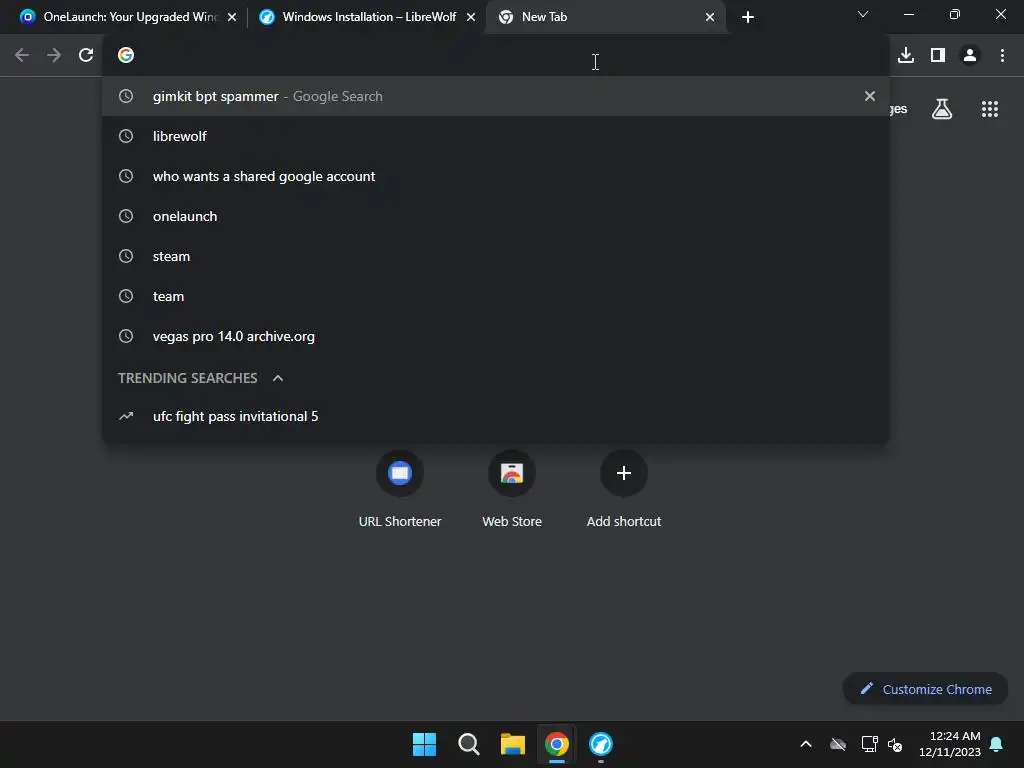The height and width of the screenshot is (768, 1024).
Task: Open the Search Labs flask icon
Action: tap(942, 109)
